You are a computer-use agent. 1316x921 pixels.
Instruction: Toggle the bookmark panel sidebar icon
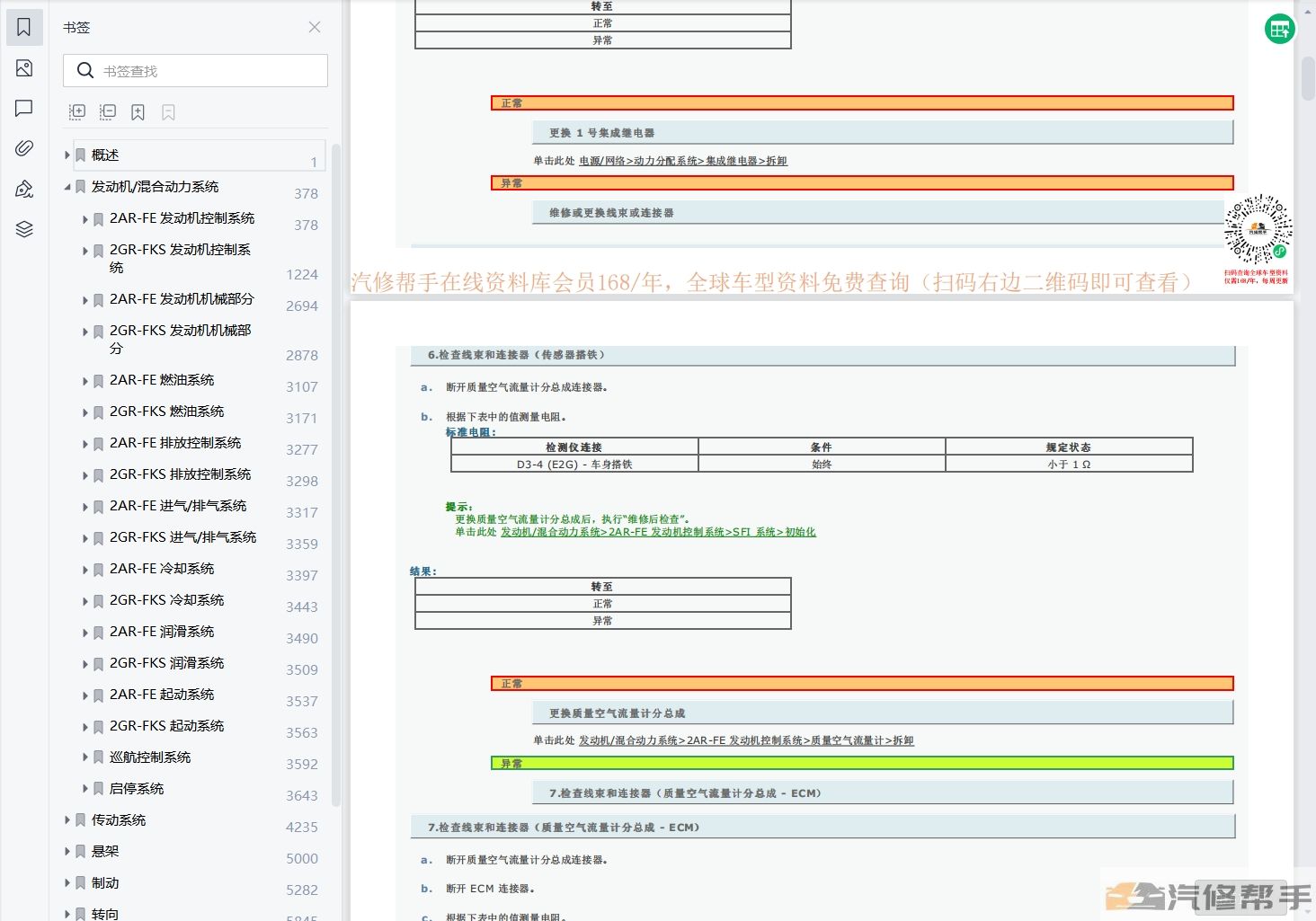[x=24, y=28]
